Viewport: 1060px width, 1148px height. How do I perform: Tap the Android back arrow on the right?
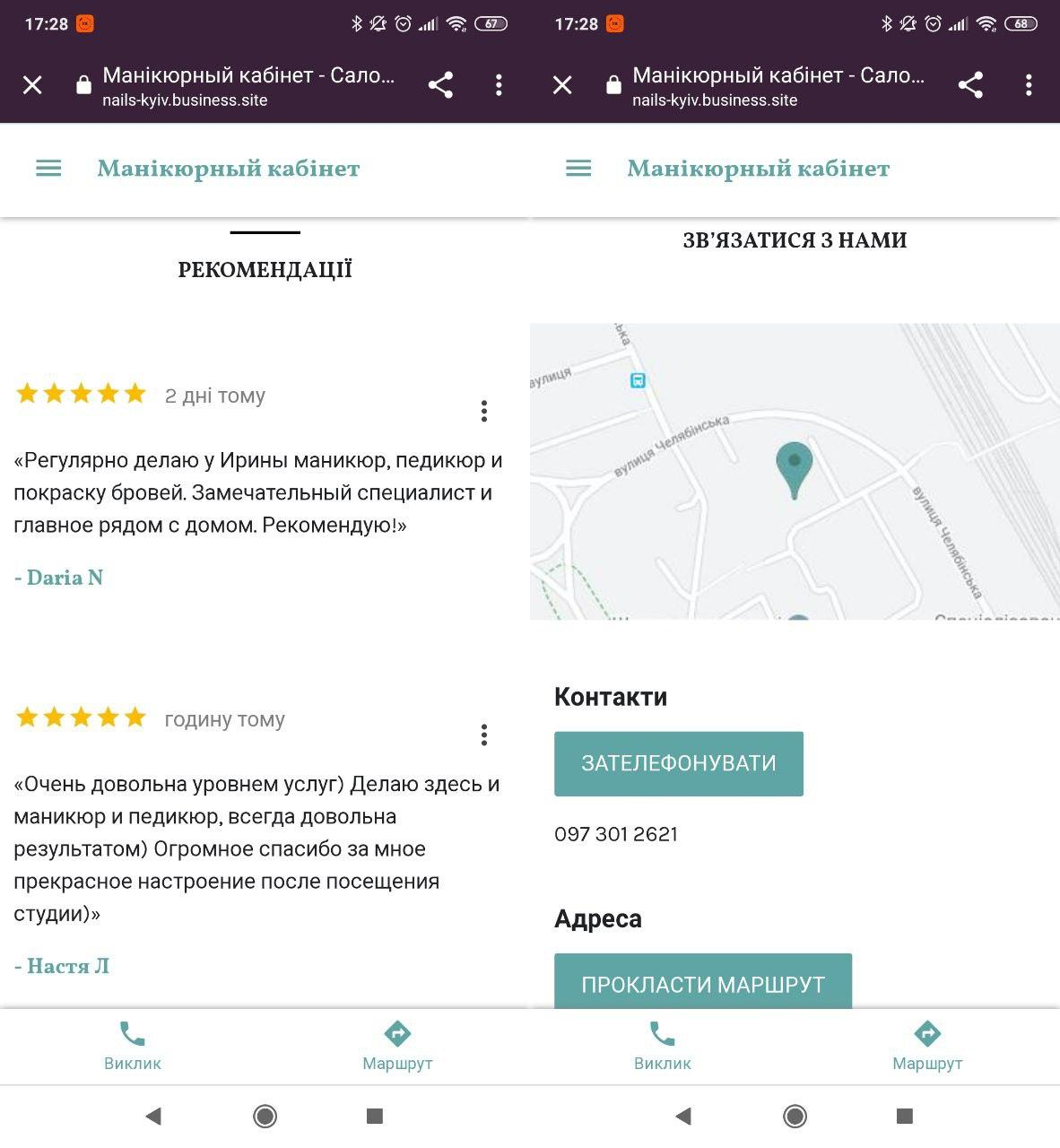(x=683, y=1116)
